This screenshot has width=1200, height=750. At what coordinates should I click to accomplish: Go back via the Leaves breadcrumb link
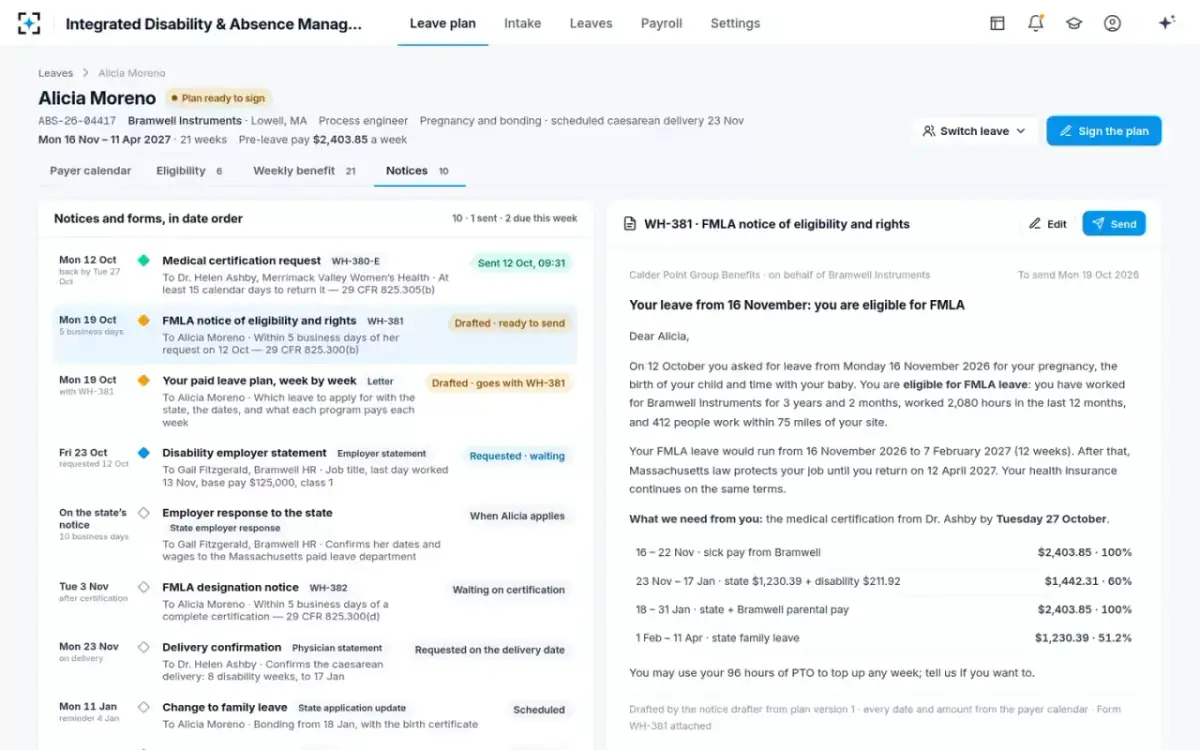point(56,73)
